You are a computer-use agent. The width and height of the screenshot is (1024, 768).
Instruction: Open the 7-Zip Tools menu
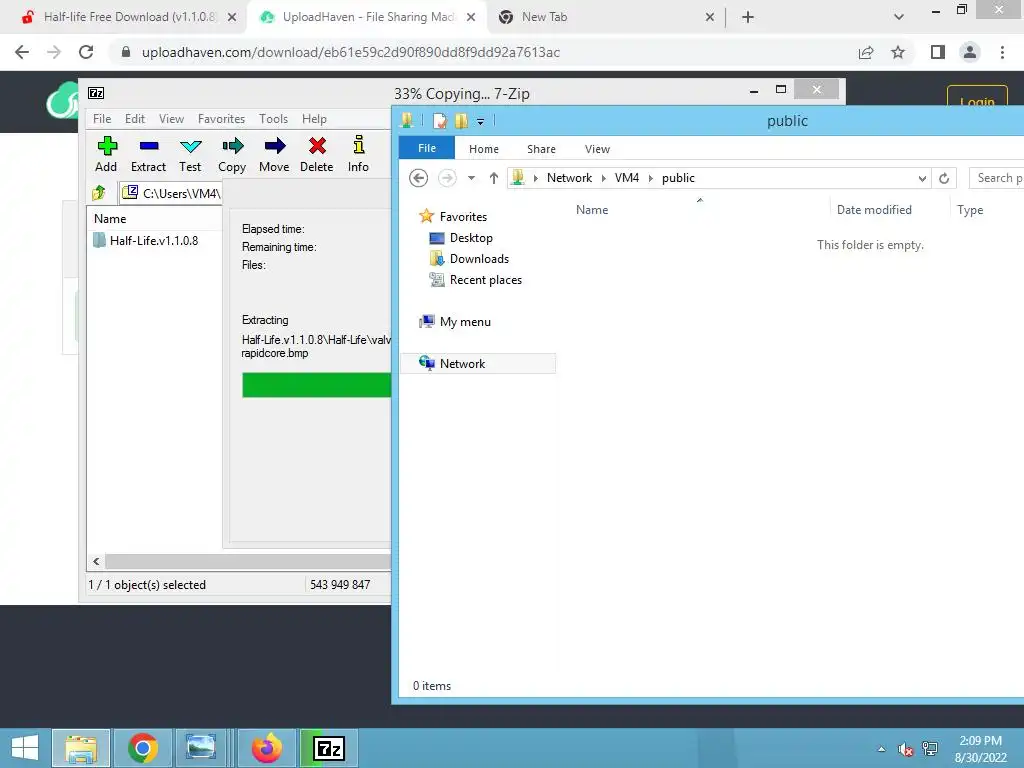[x=273, y=119]
